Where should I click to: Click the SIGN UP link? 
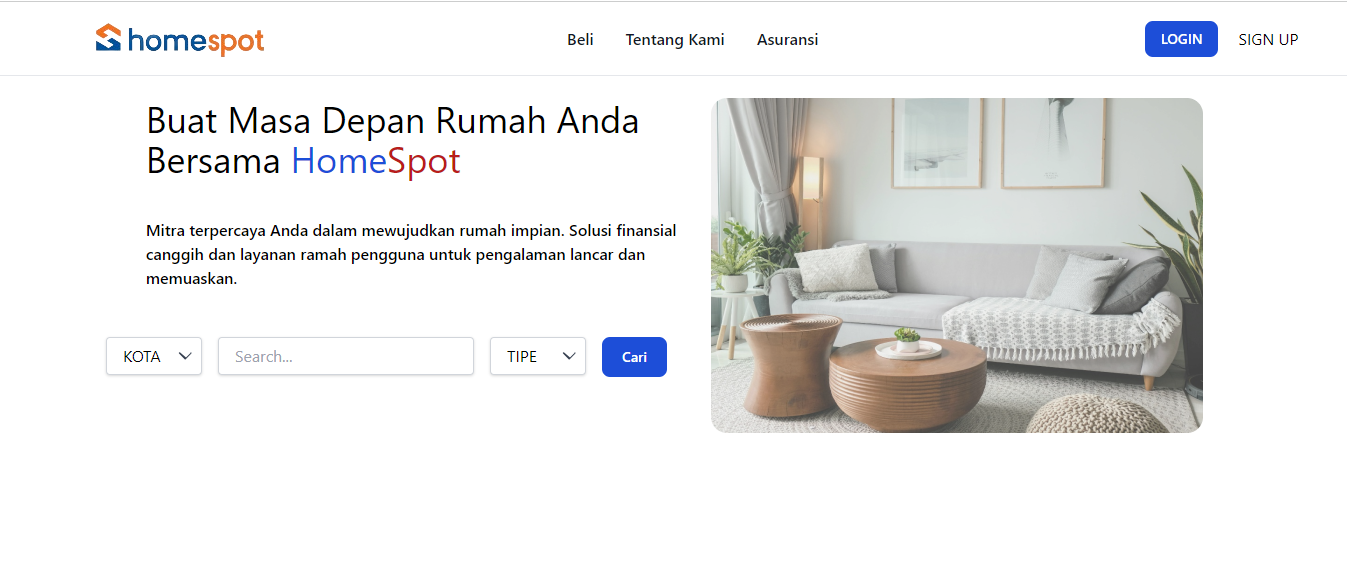pyautogui.click(x=1268, y=40)
